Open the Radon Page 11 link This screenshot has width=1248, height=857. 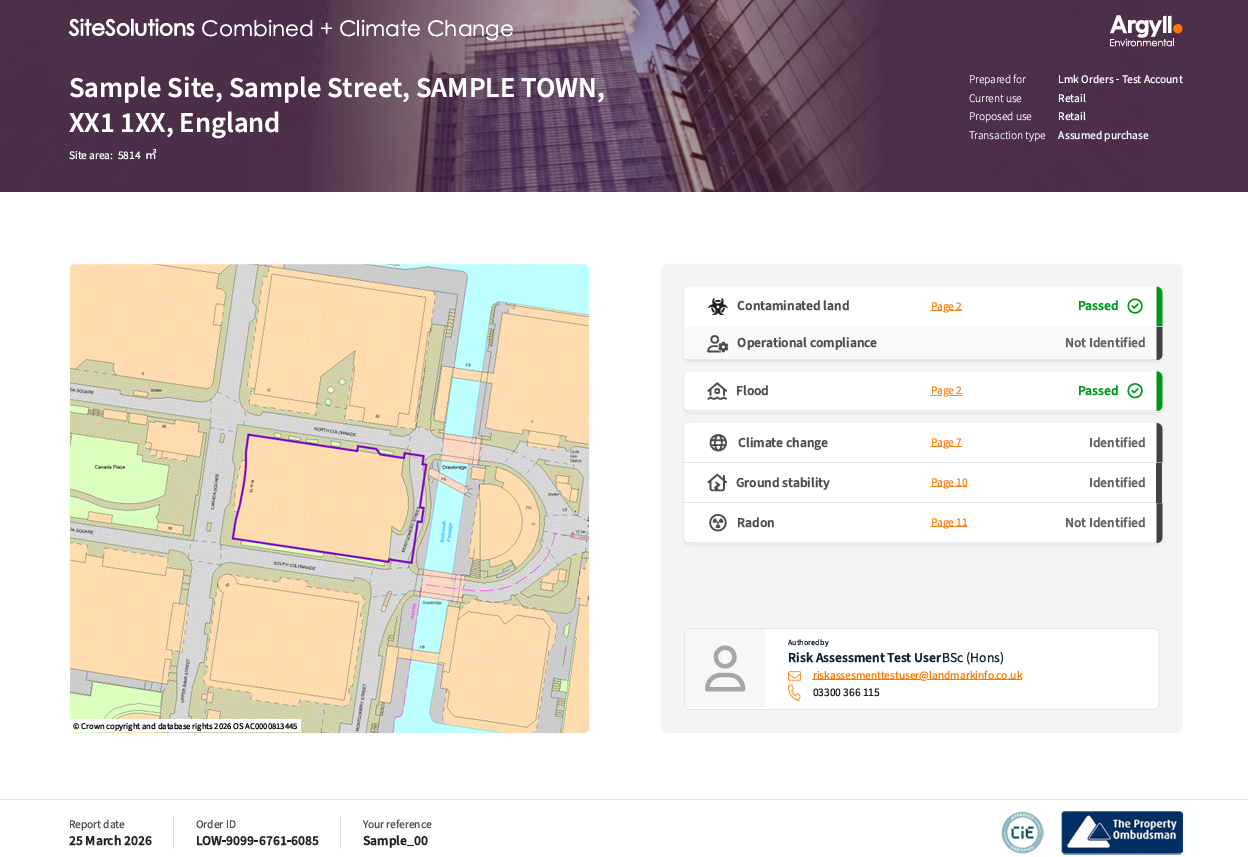click(948, 523)
